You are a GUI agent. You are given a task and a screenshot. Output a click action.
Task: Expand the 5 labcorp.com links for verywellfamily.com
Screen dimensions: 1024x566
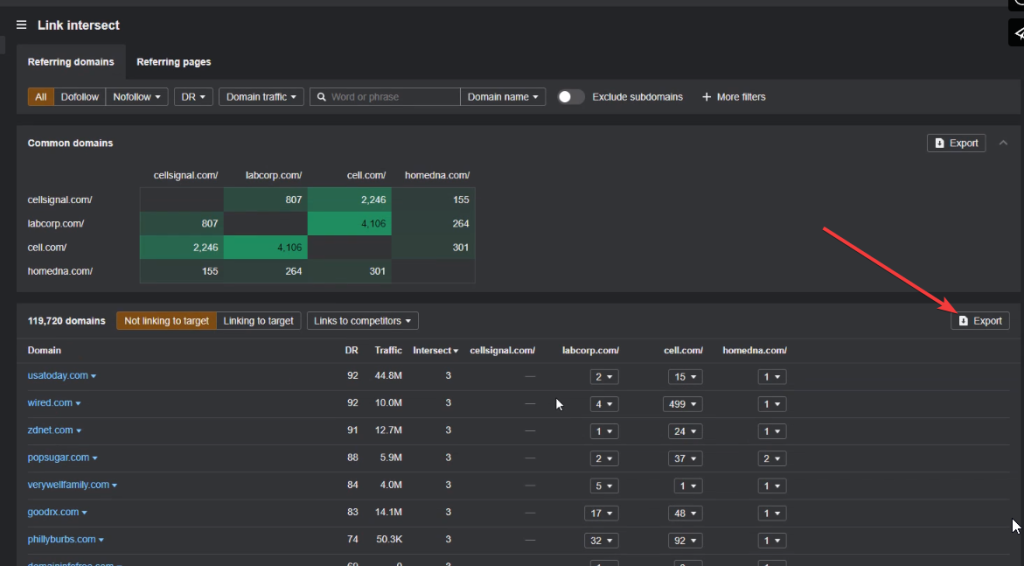click(604, 486)
